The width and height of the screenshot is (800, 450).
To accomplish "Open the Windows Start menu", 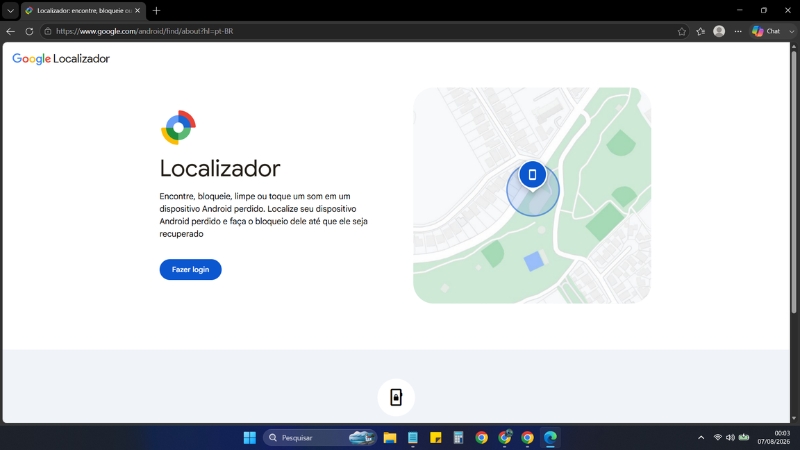I will 249,438.
